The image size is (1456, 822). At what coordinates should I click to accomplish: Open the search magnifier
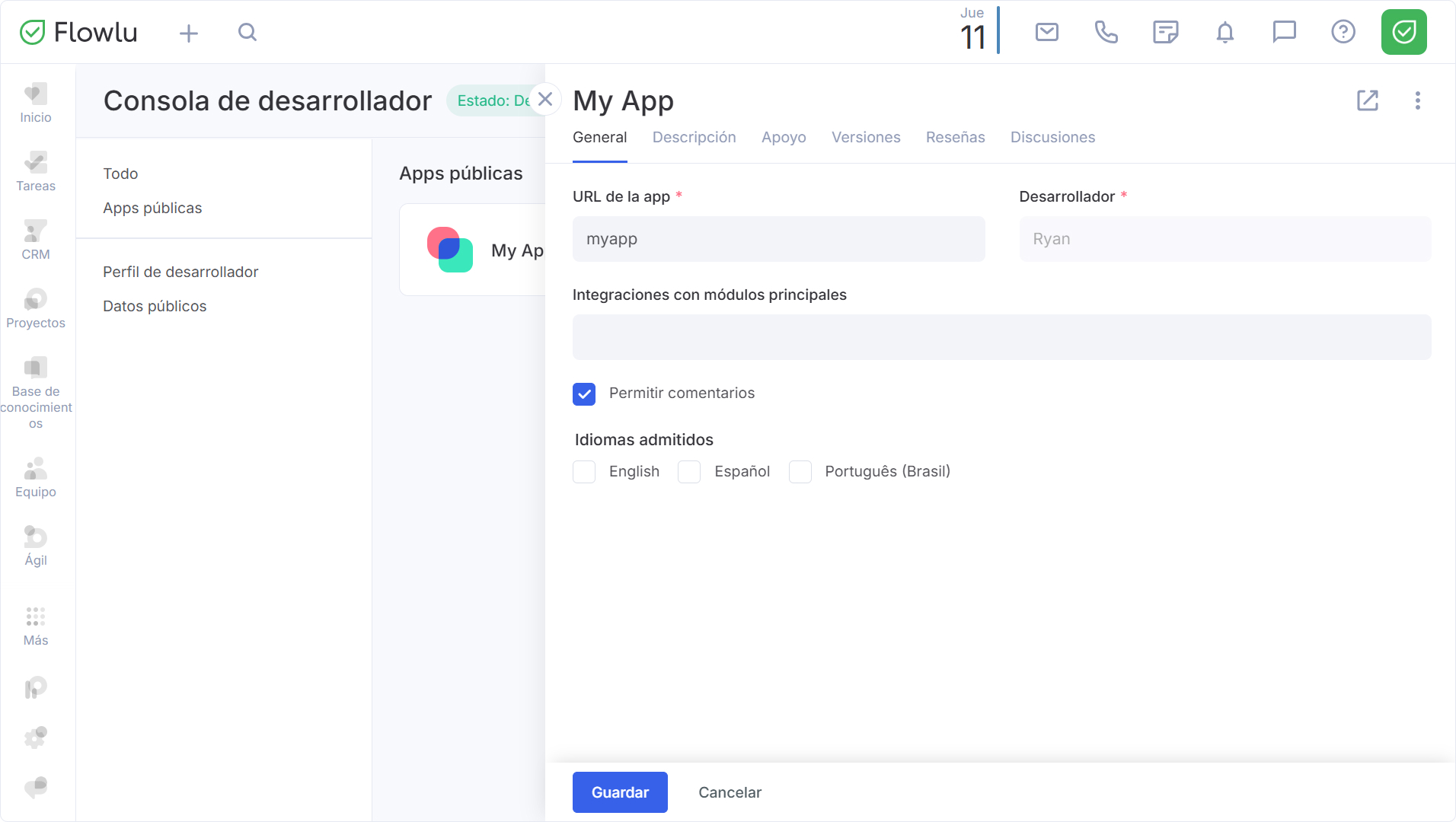point(247,32)
